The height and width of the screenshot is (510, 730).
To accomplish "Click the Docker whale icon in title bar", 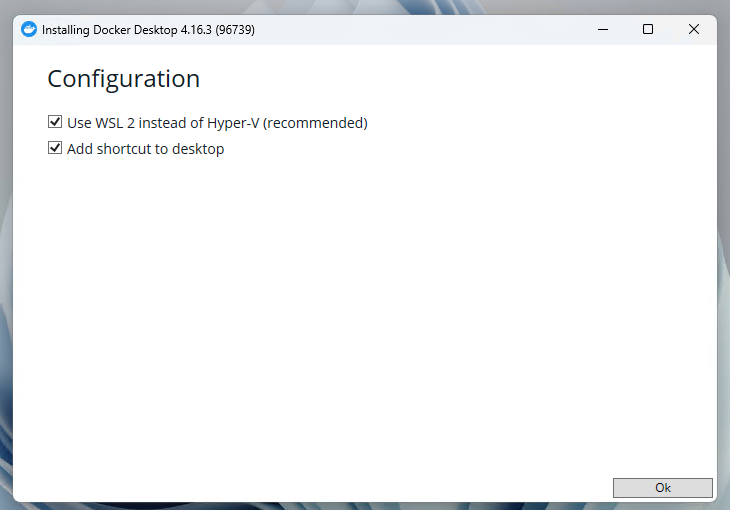I will coord(29,29).
